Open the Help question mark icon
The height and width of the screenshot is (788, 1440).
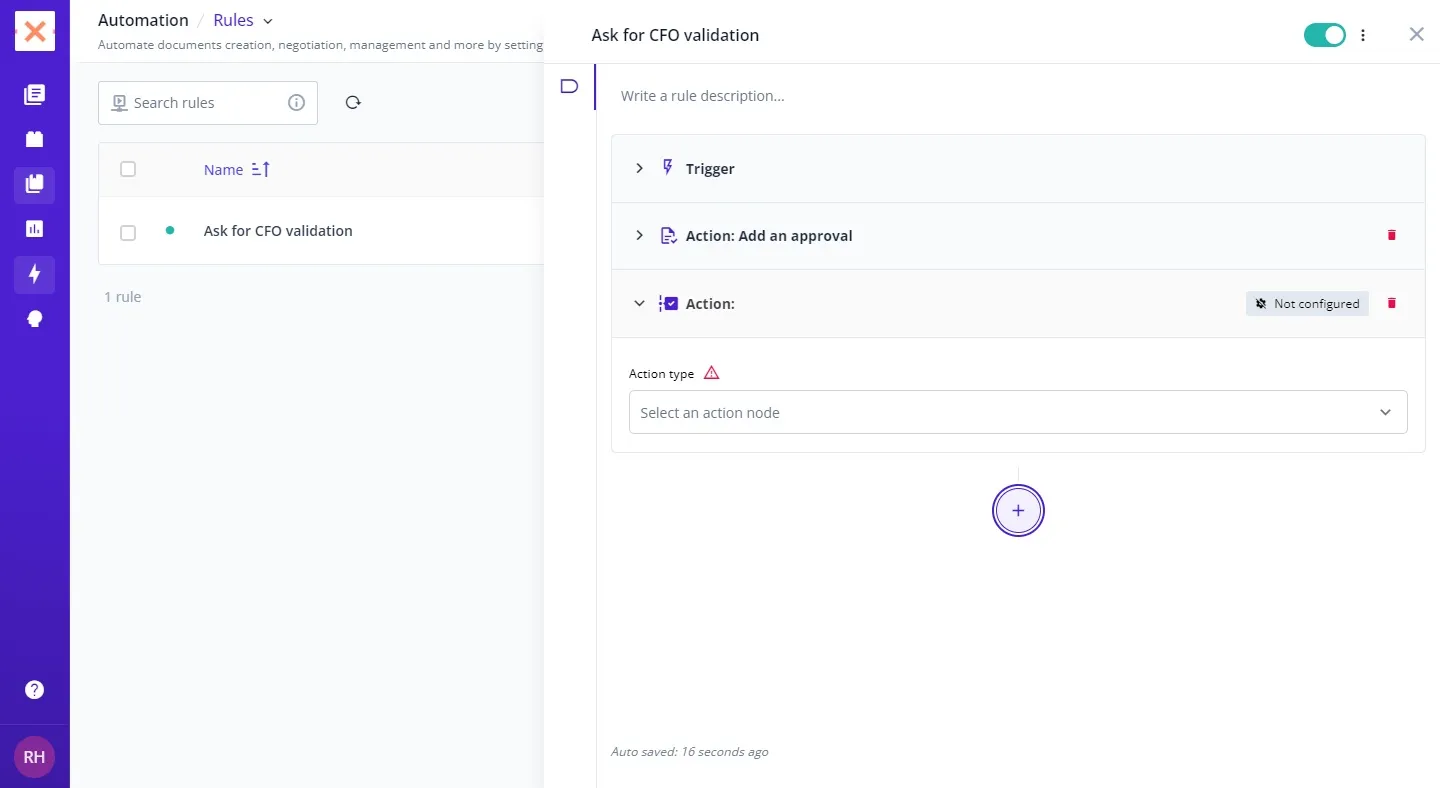[34, 689]
